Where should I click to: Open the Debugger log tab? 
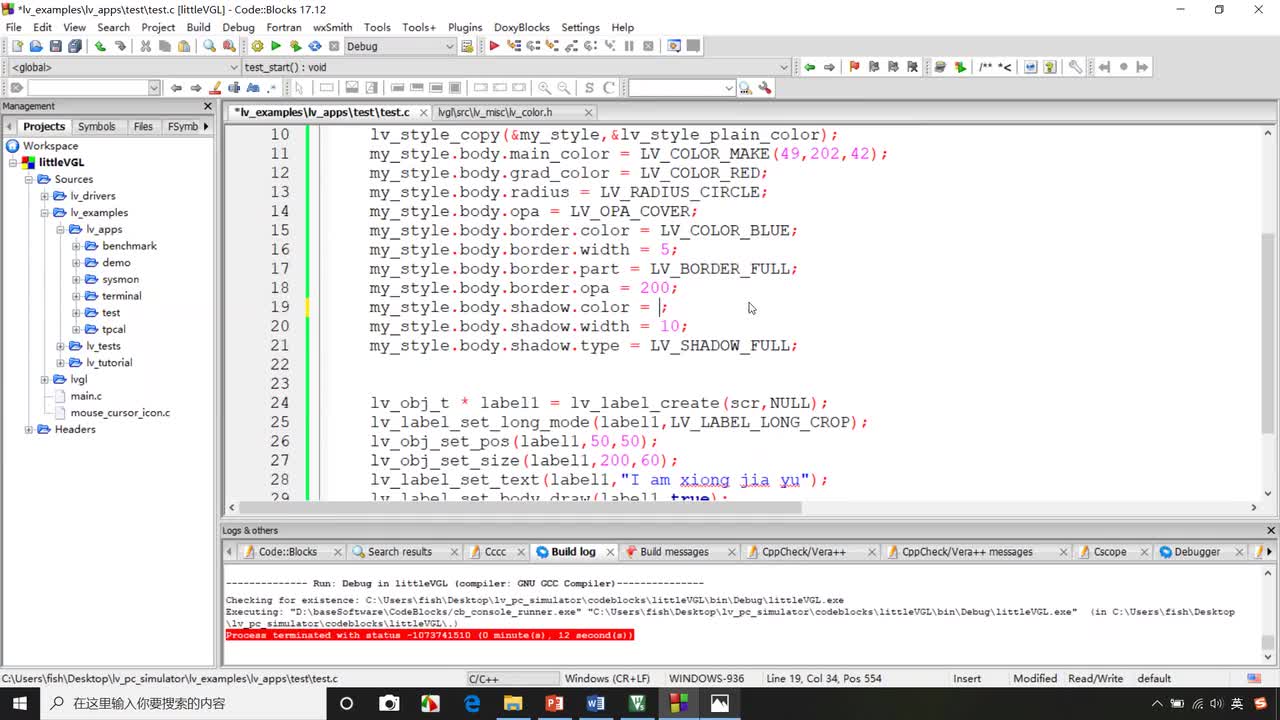click(x=1196, y=552)
